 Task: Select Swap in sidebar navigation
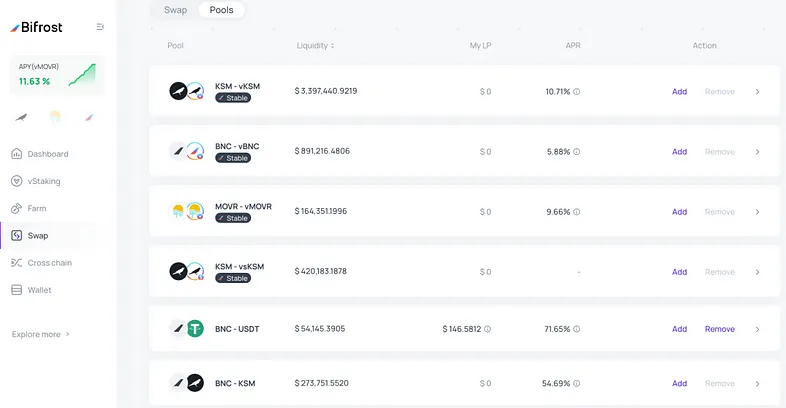pyautogui.click(x=38, y=236)
